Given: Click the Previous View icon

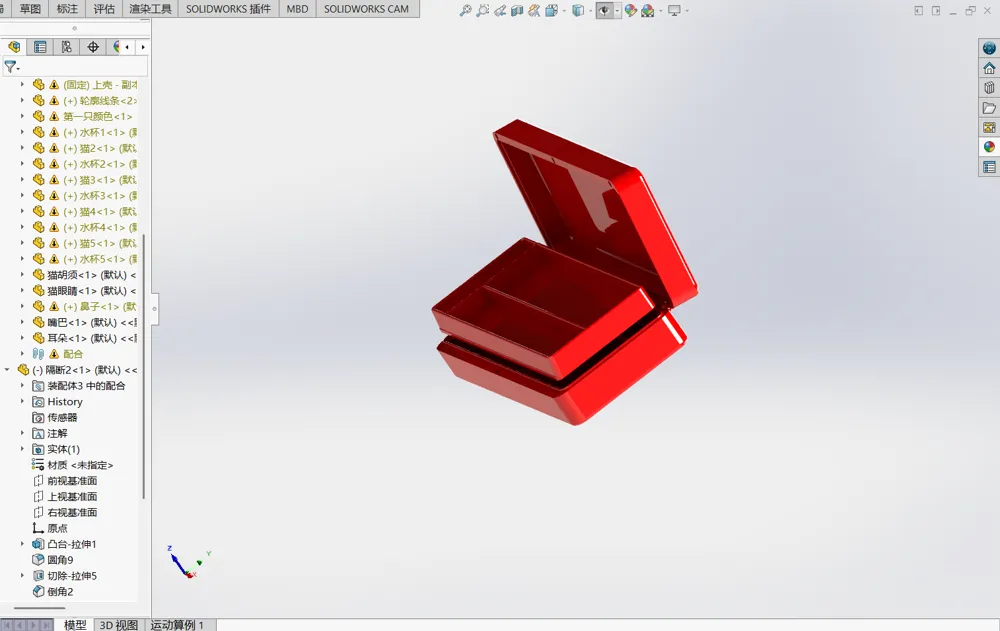Looking at the screenshot, I should point(500,10).
